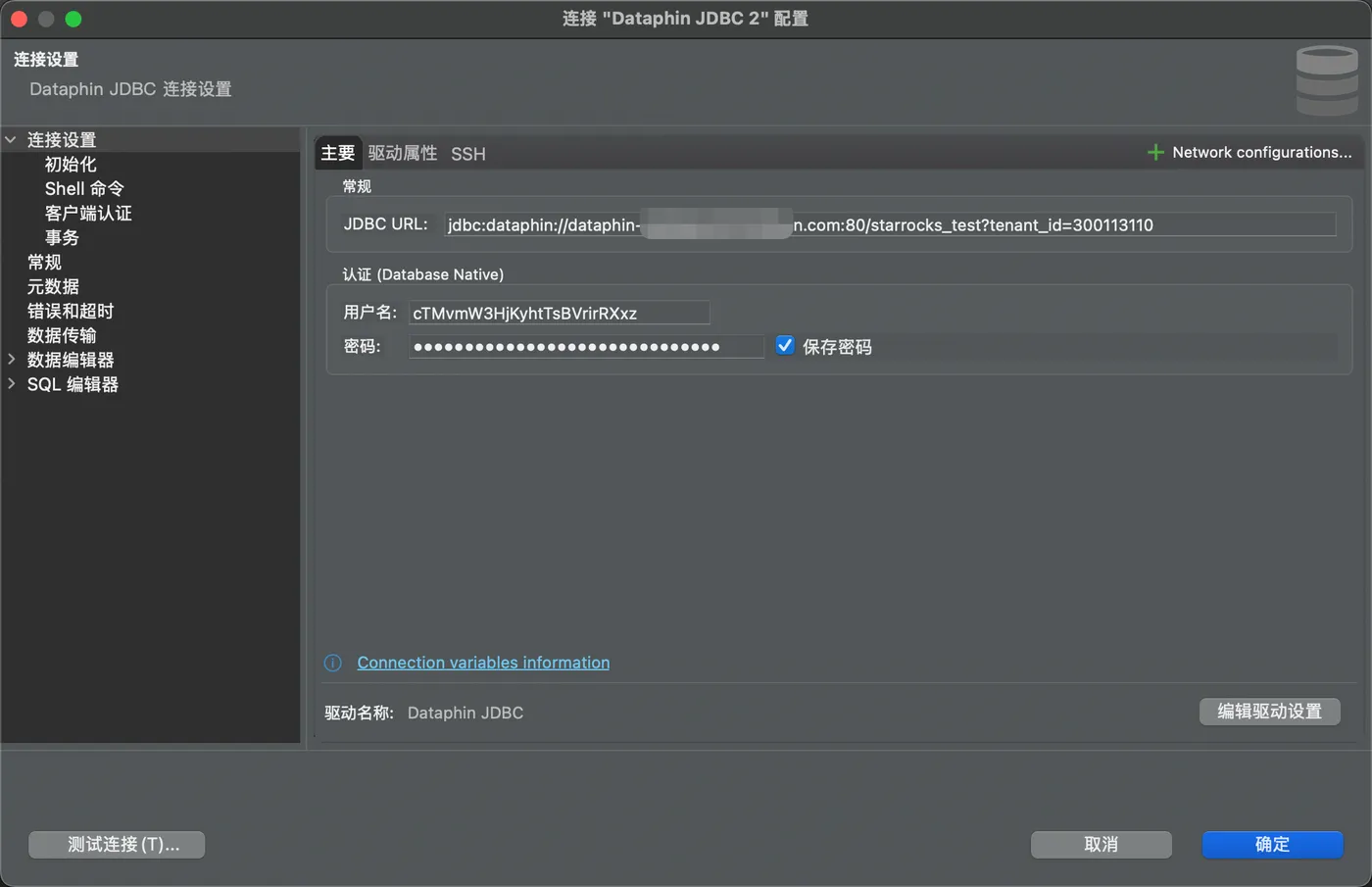
Task: Click the Dataphin JDBC 连接设置 subtitle
Action: pyautogui.click(x=130, y=89)
